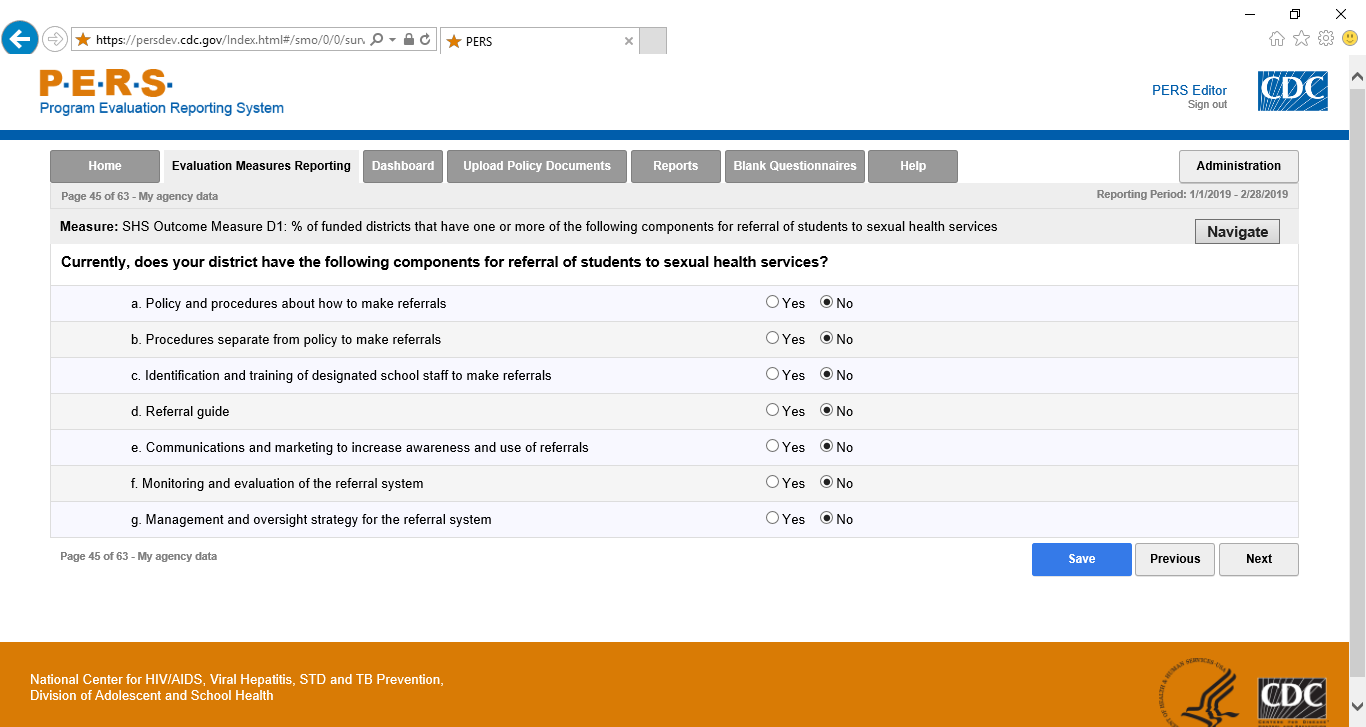Click the Sign out link
Viewport: 1366px width, 727px height.
point(1207,105)
